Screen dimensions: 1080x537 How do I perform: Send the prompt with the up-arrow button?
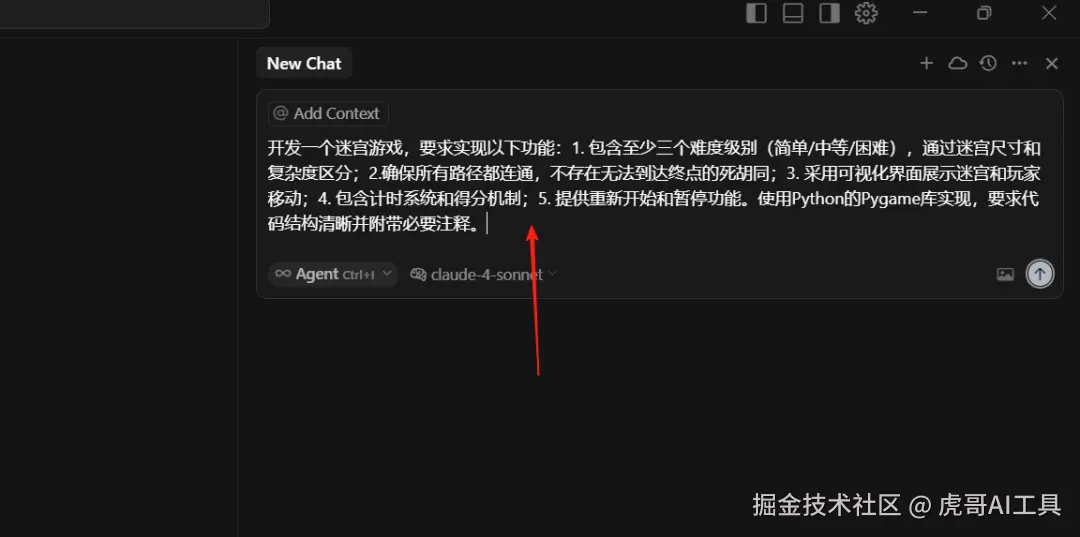pyautogui.click(x=1040, y=273)
